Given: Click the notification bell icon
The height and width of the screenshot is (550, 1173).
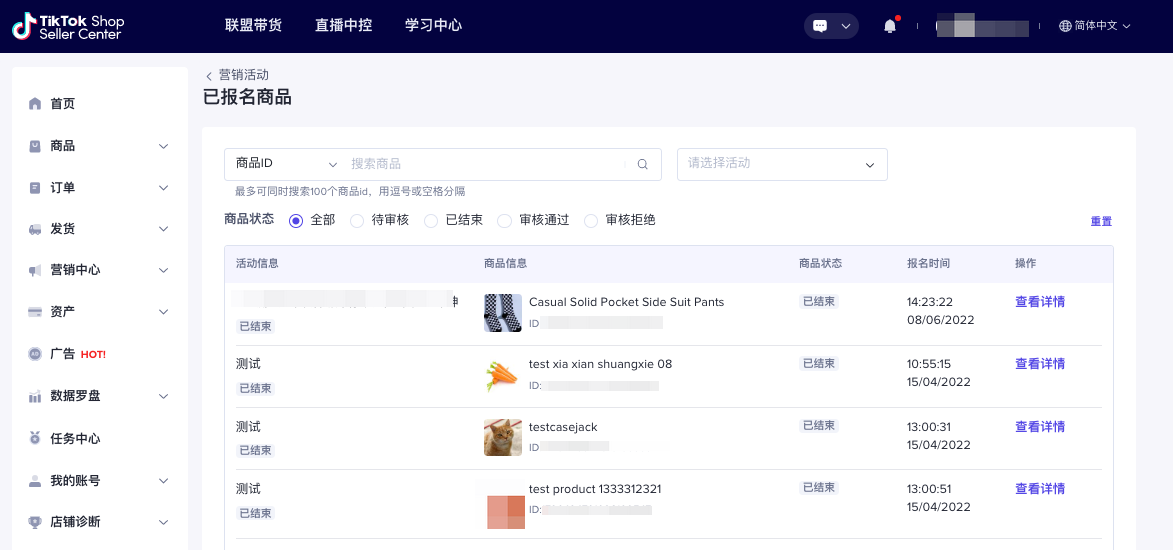Looking at the screenshot, I should coord(889,26).
